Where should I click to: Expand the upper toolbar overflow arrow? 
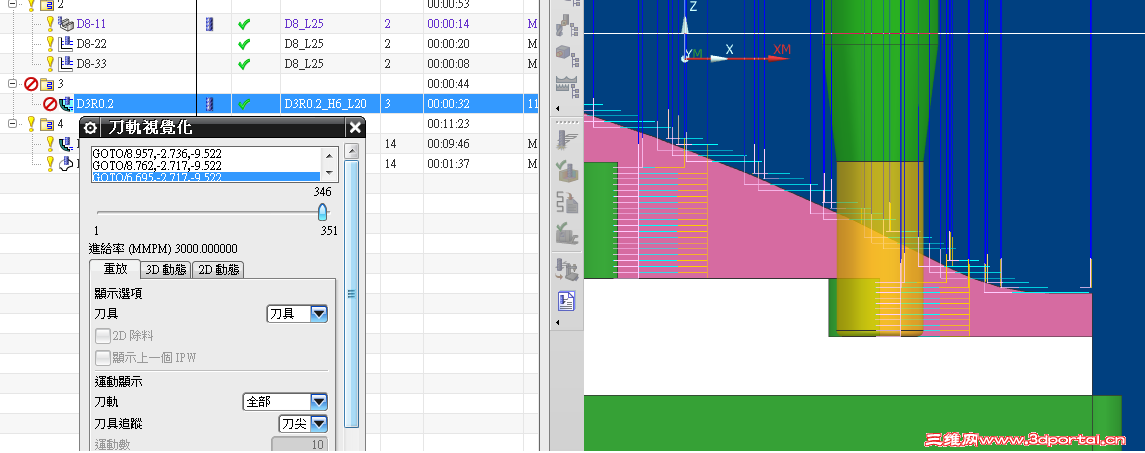tap(558, 108)
